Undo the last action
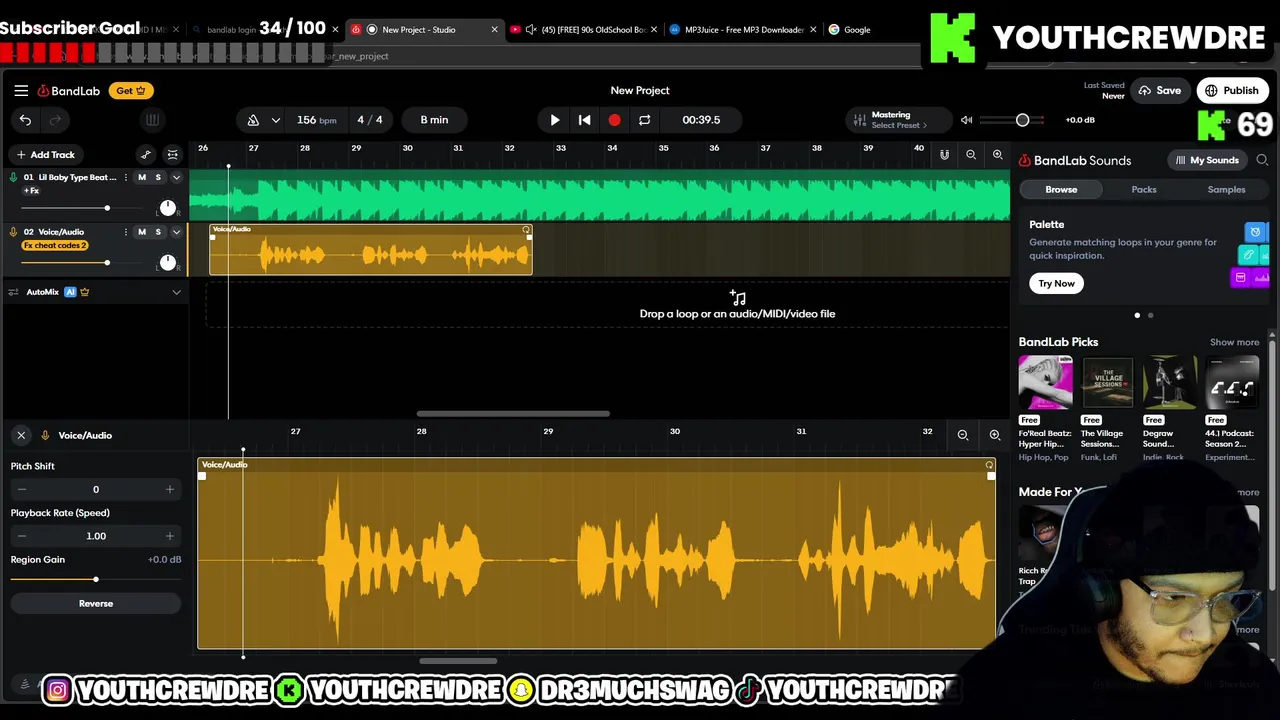The width and height of the screenshot is (1280, 720). [25, 120]
